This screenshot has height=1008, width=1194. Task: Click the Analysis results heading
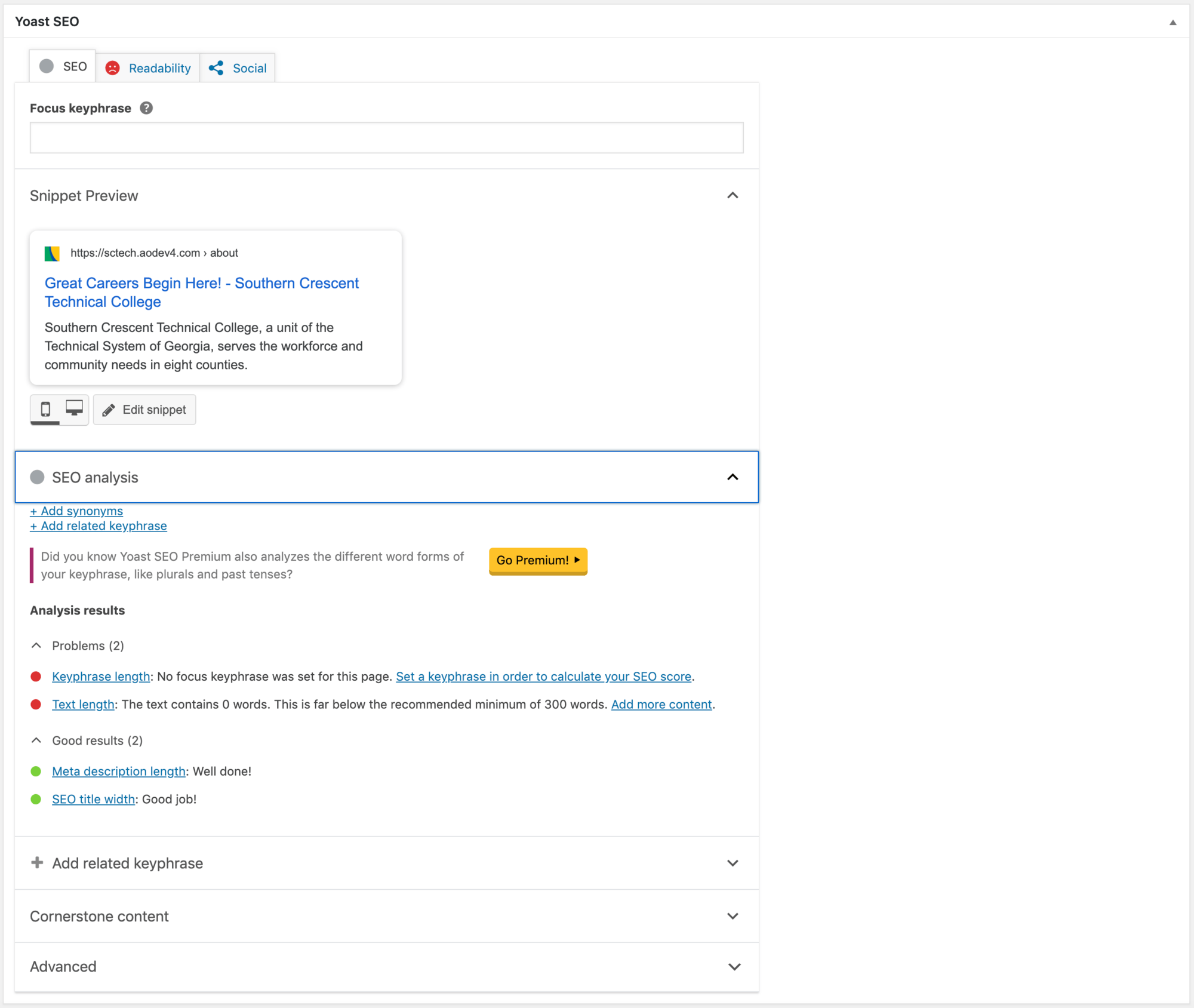click(78, 611)
